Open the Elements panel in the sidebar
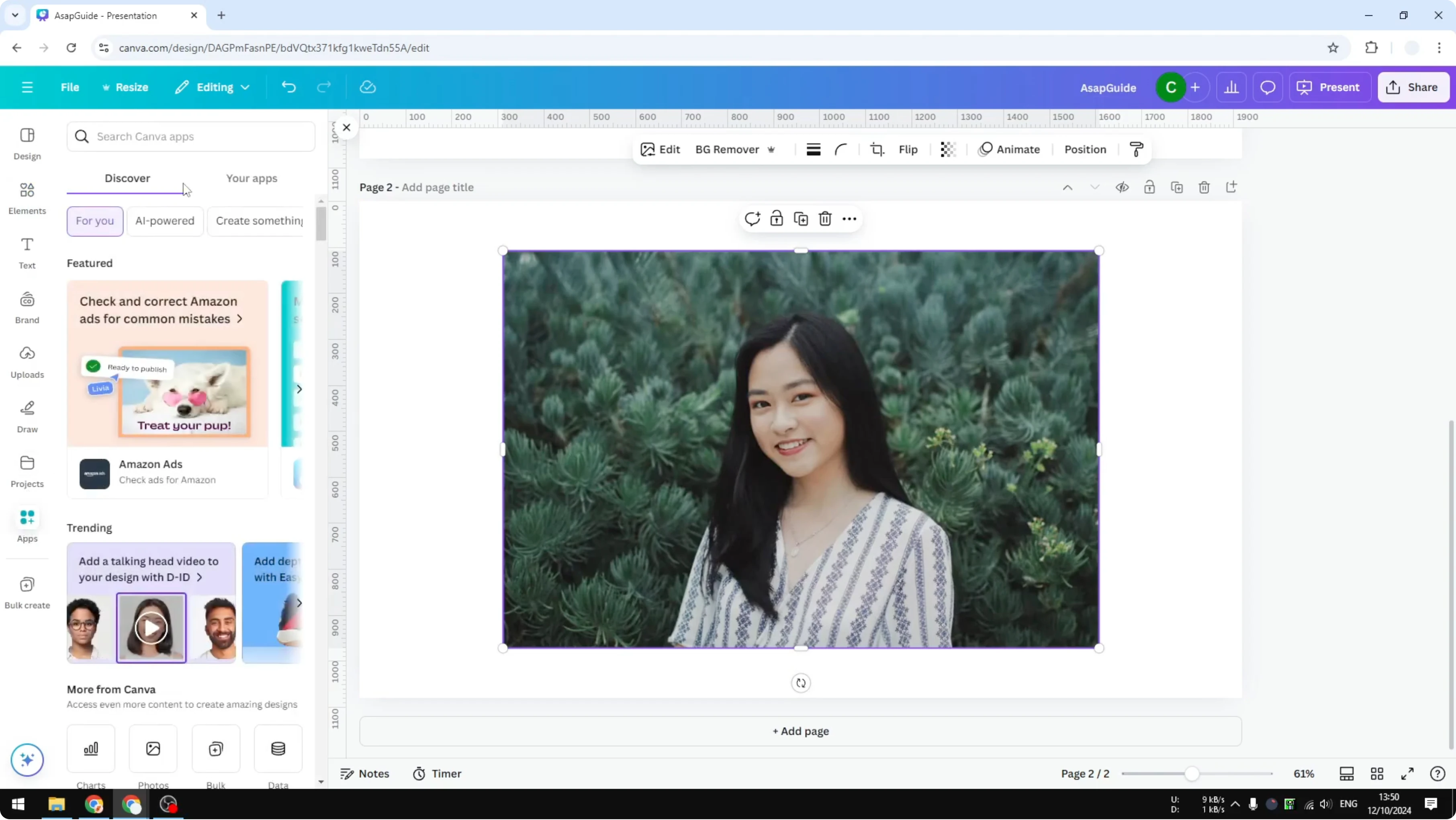This screenshot has height=820, width=1456. (27, 198)
